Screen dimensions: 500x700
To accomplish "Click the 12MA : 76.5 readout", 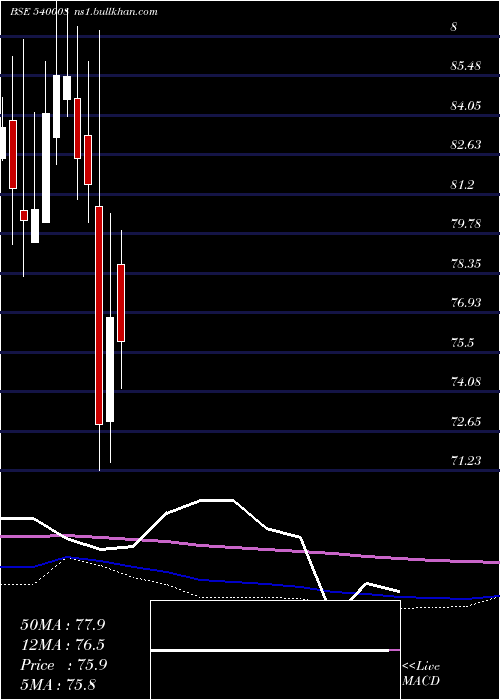I will [x=62, y=645].
